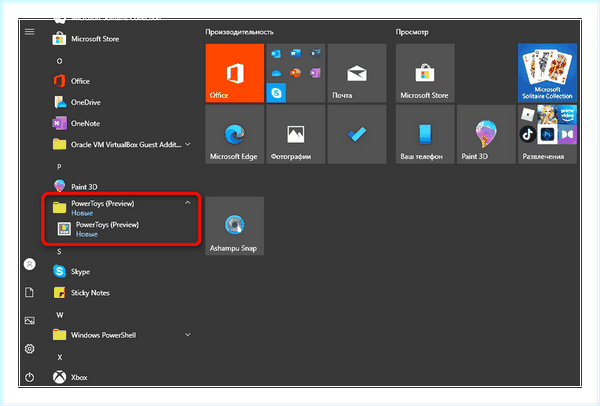Click the letter S section header

59,251
